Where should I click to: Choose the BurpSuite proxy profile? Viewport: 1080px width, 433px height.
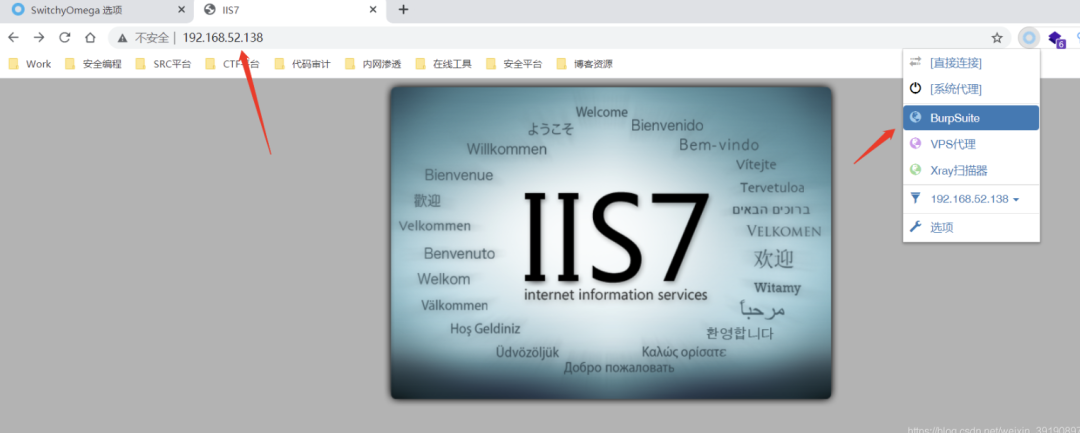(971, 118)
